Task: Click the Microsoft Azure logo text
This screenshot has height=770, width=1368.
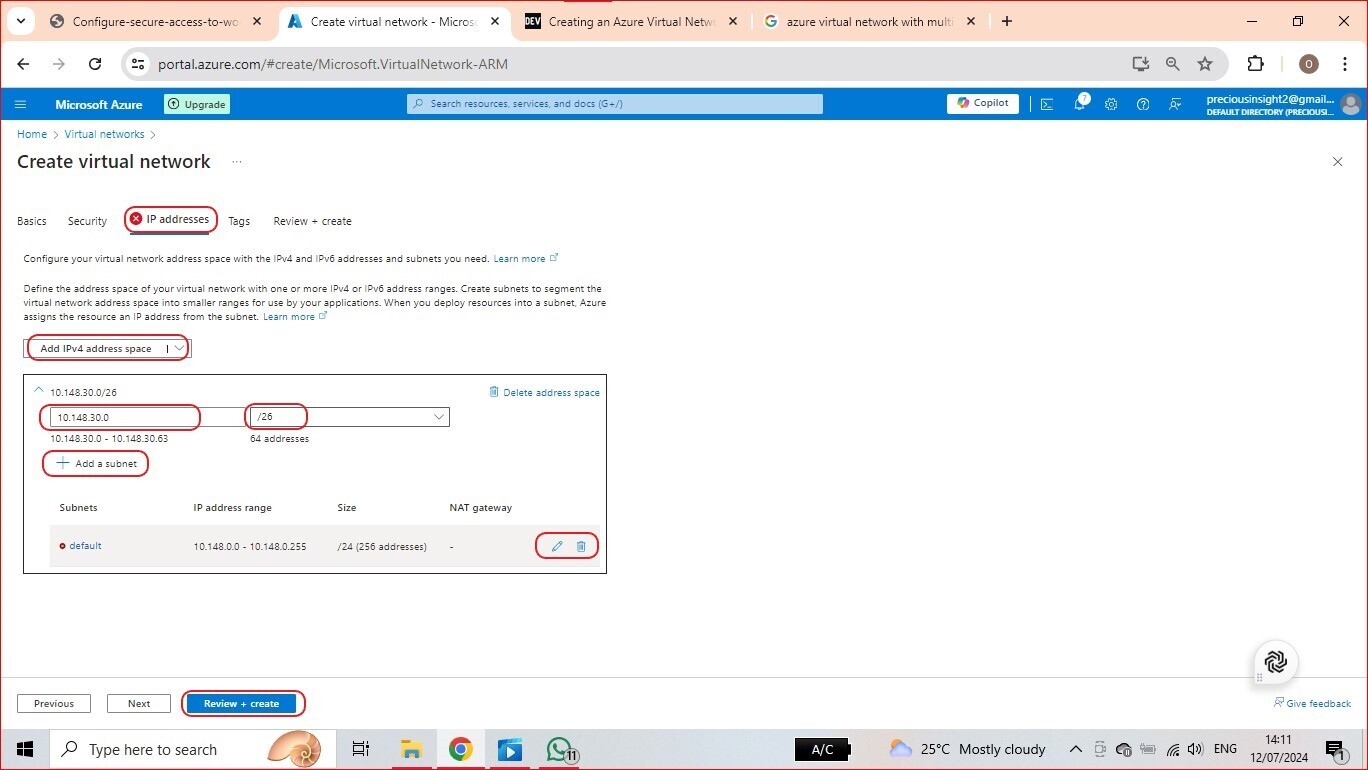Action: pos(99,104)
